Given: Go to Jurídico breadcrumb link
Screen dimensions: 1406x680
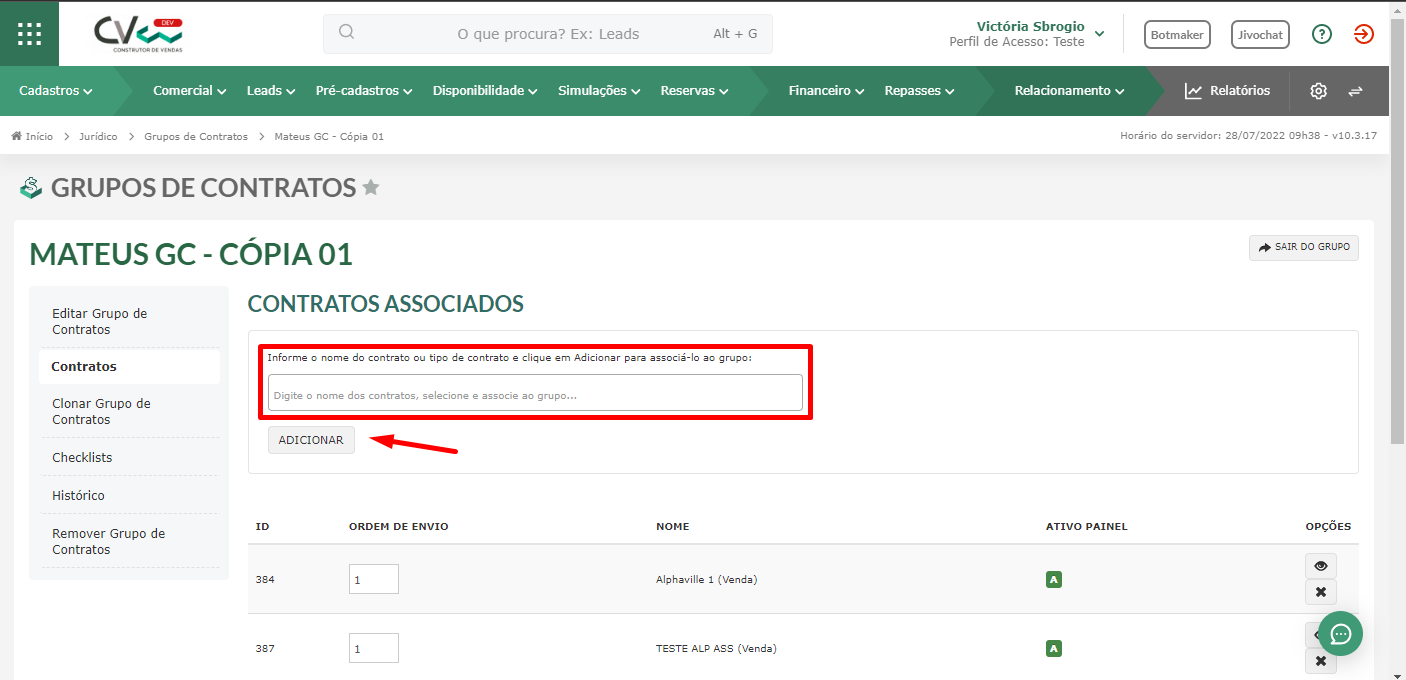Looking at the screenshot, I should pyautogui.click(x=98, y=136).
